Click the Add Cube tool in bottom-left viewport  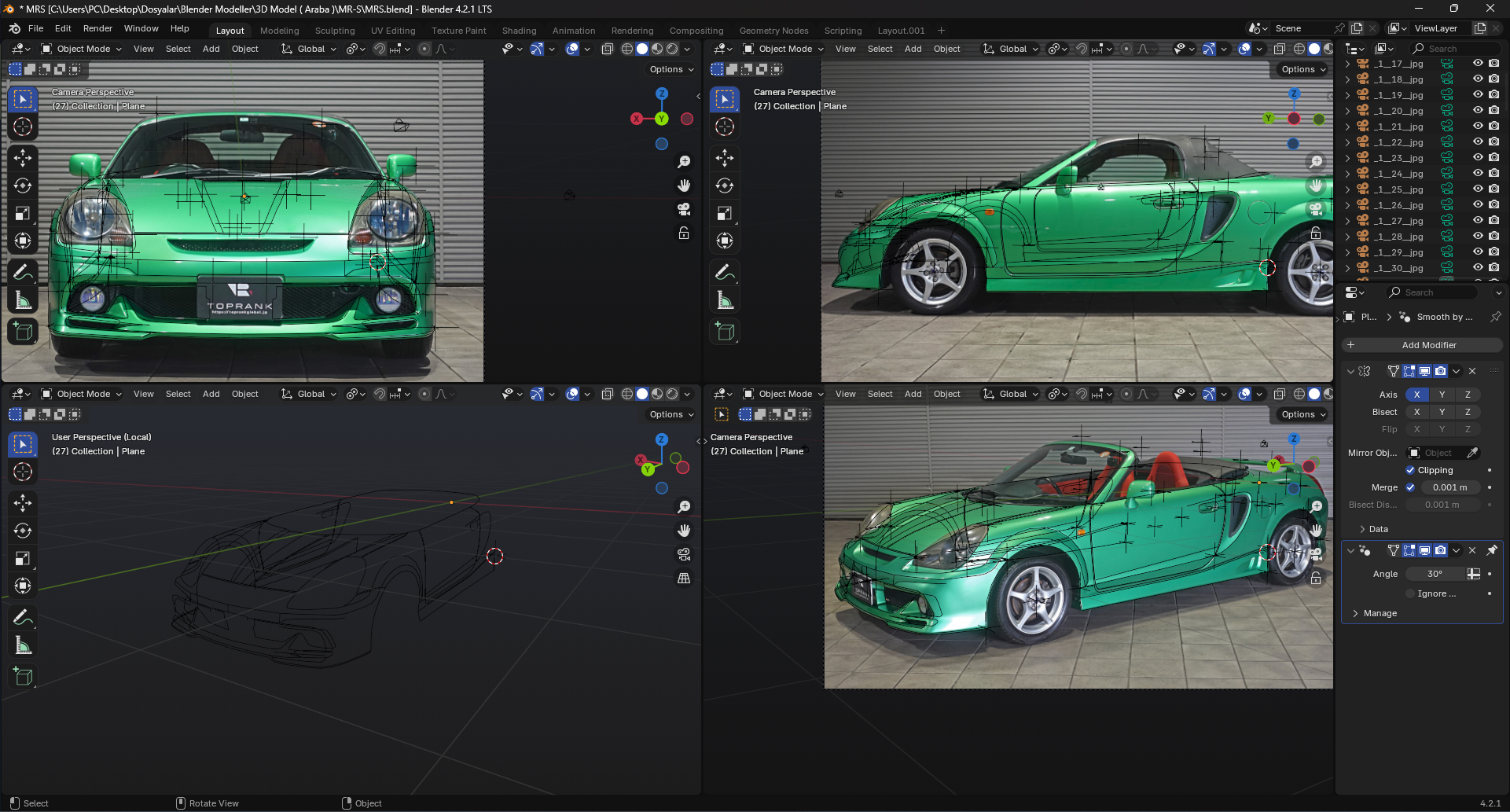(23, 677)
